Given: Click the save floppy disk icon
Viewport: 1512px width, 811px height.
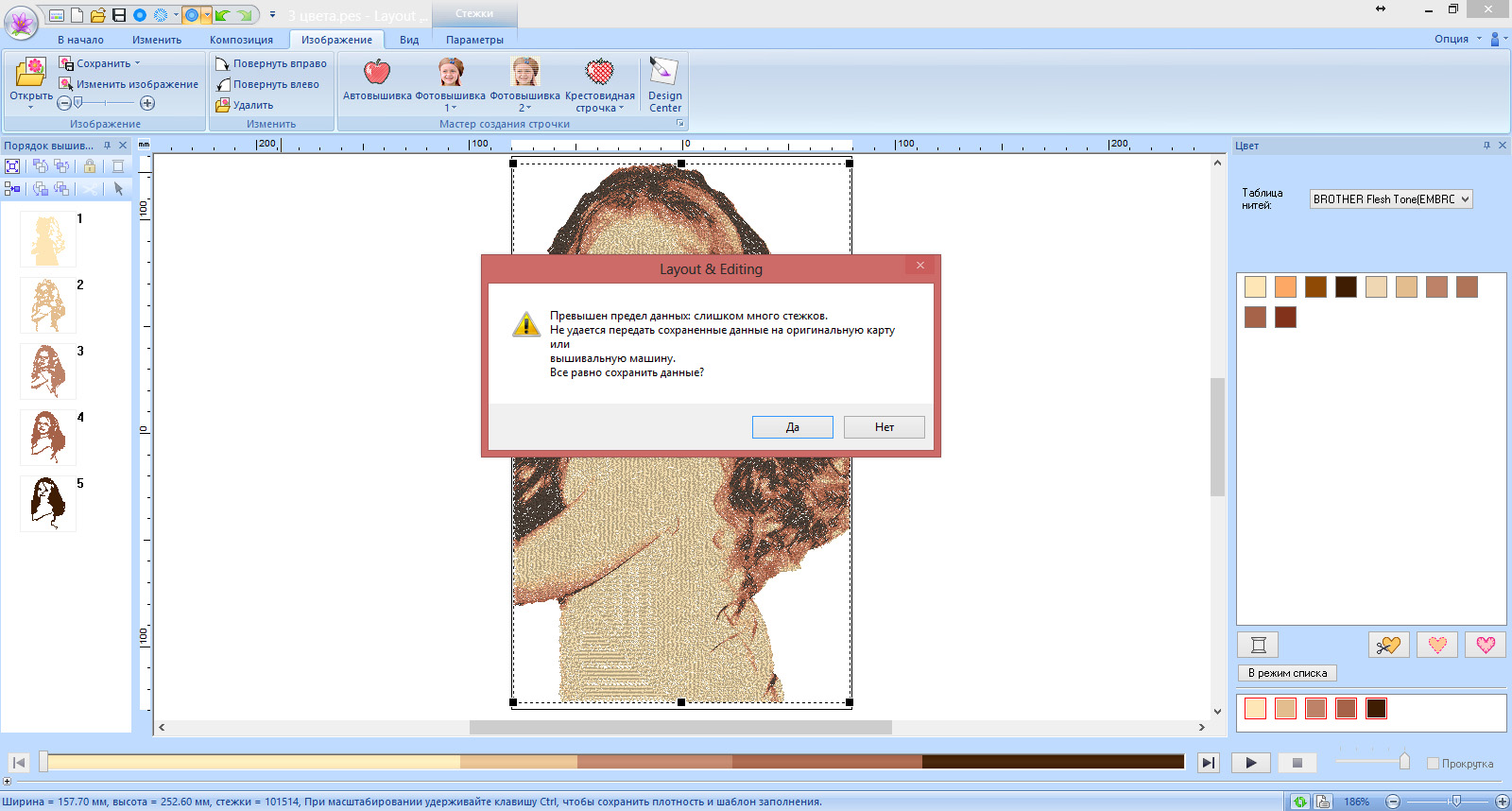Looking at the screenshot, I should 118,15.
